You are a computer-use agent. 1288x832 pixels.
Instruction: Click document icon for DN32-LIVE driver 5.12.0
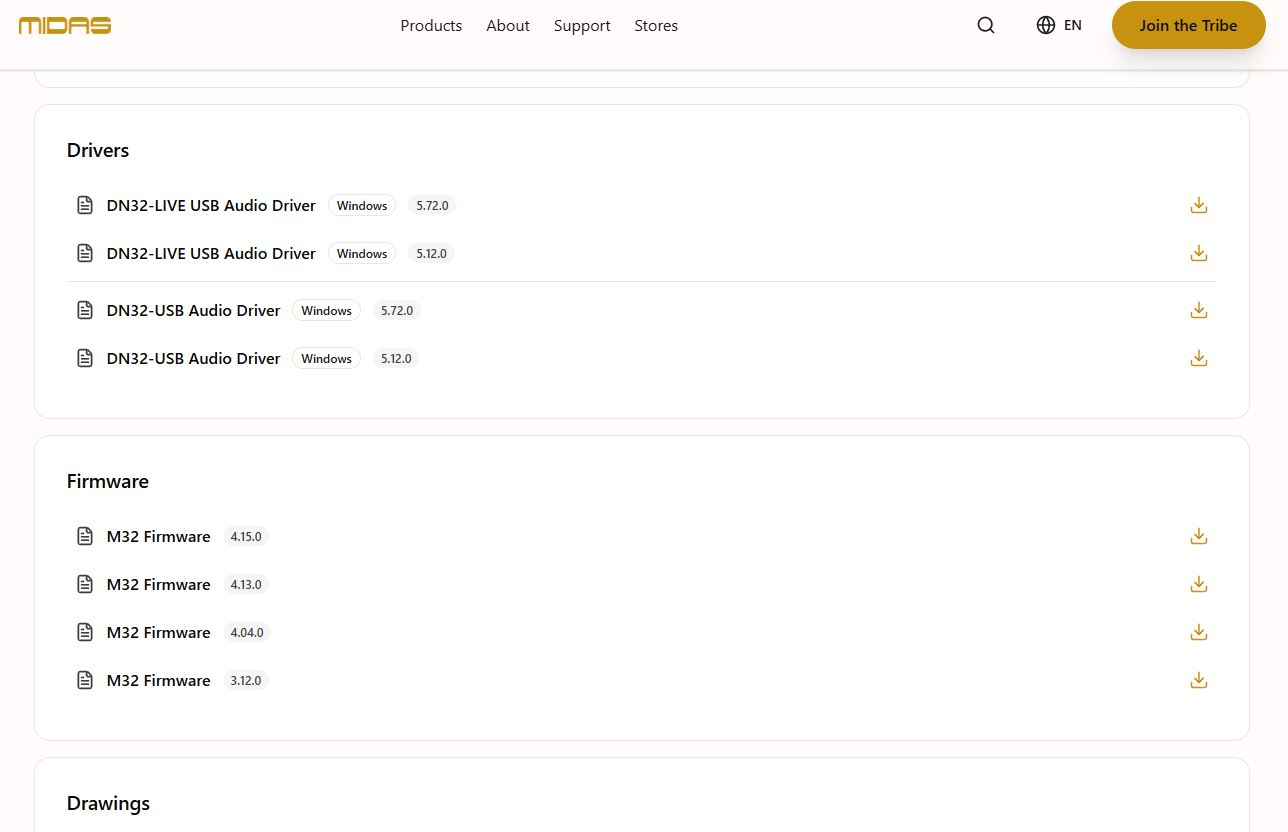(x=85, y=253)
